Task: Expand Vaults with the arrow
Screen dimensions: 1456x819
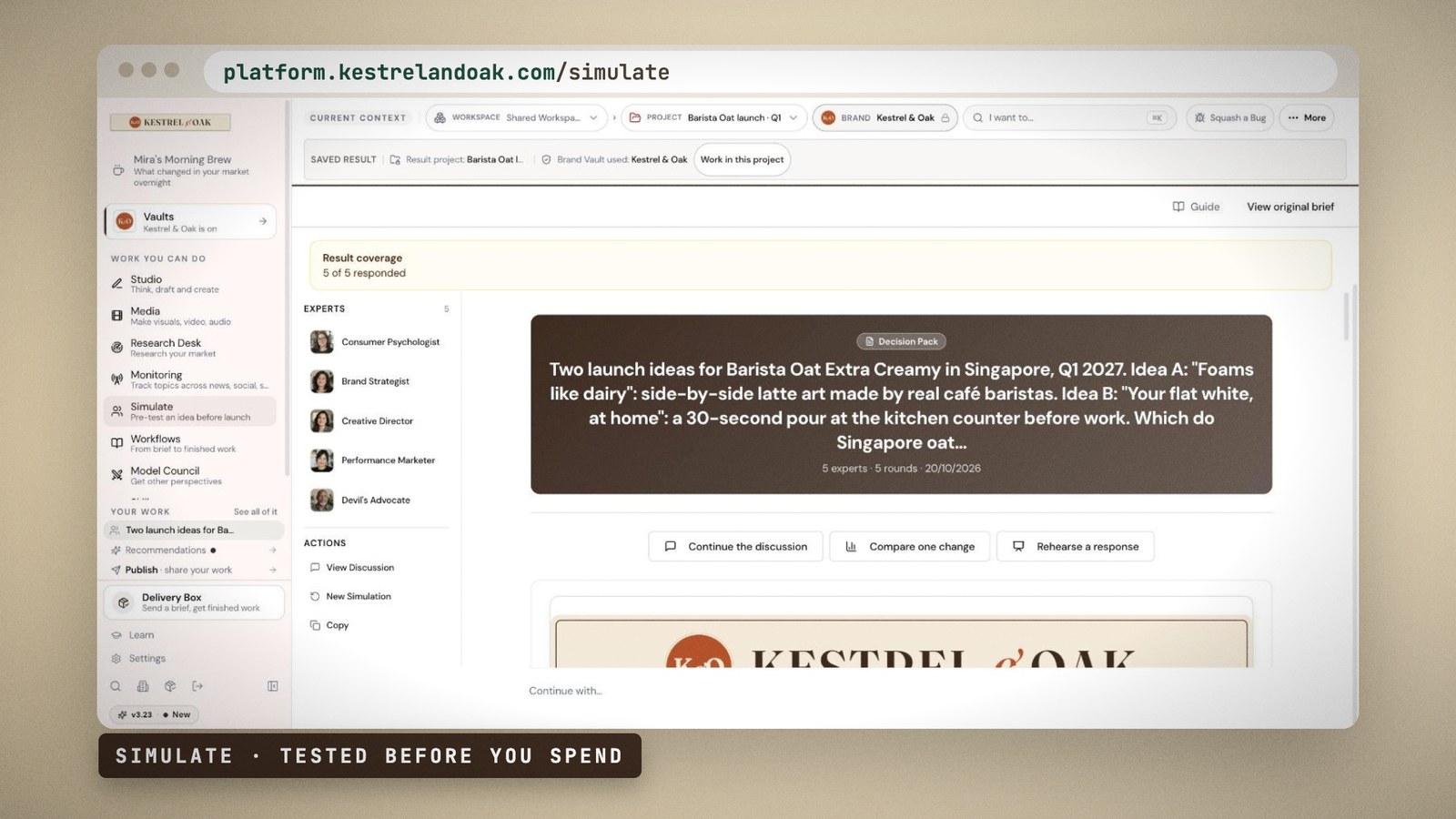Action: [x=263, y=221]
